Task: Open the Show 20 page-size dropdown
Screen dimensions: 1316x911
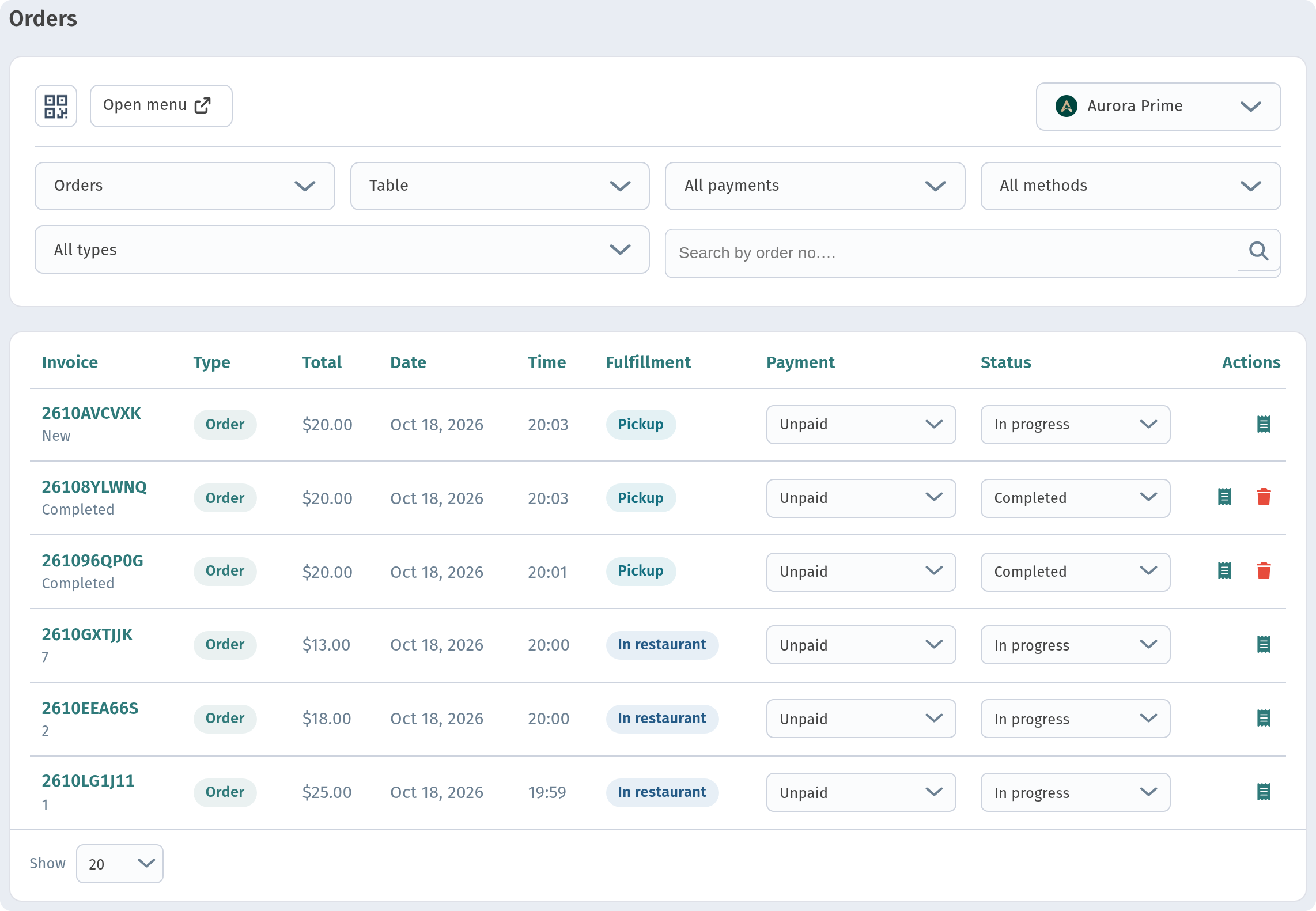Action: click(120, 864)
